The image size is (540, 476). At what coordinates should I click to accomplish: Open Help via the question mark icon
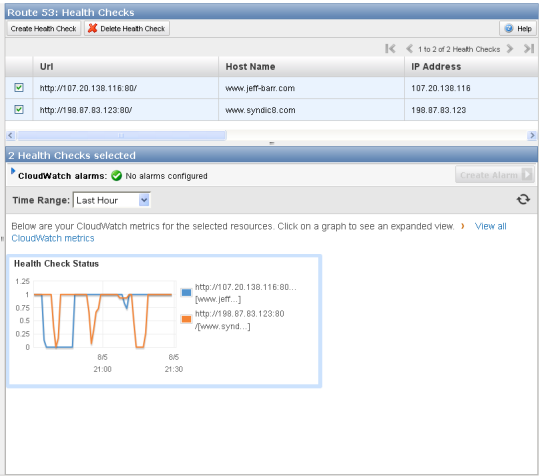tap(509, 29)
